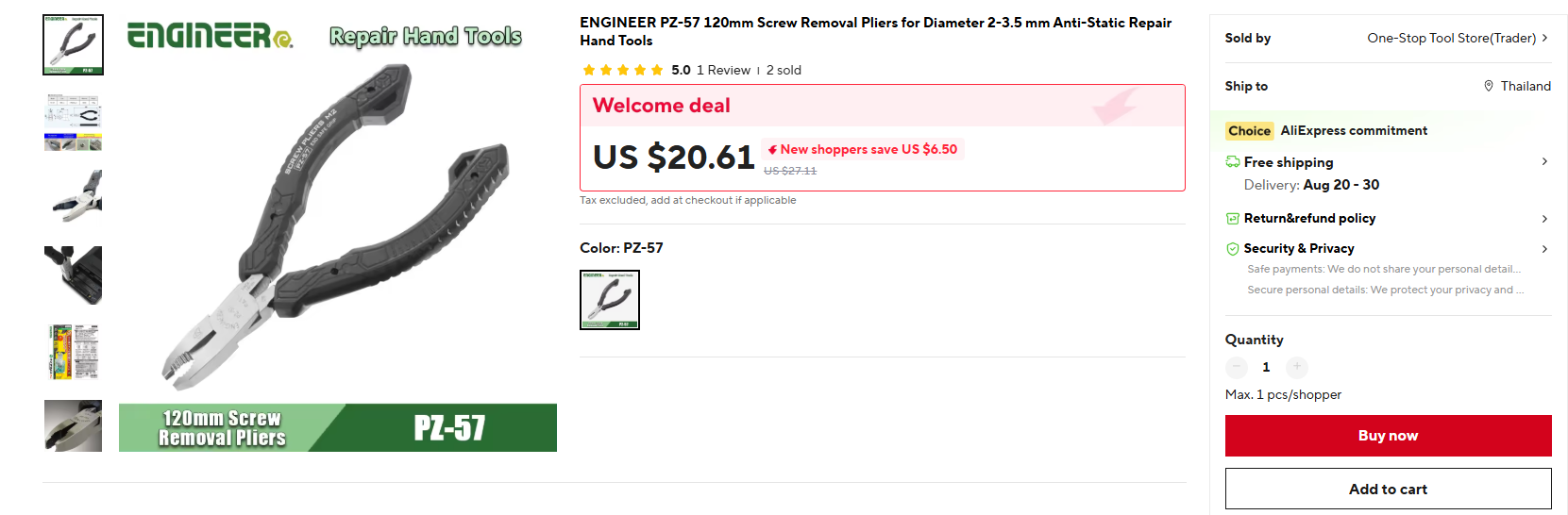
Task: Show the product packaging thumbnail
Action: tap(74, 351)
